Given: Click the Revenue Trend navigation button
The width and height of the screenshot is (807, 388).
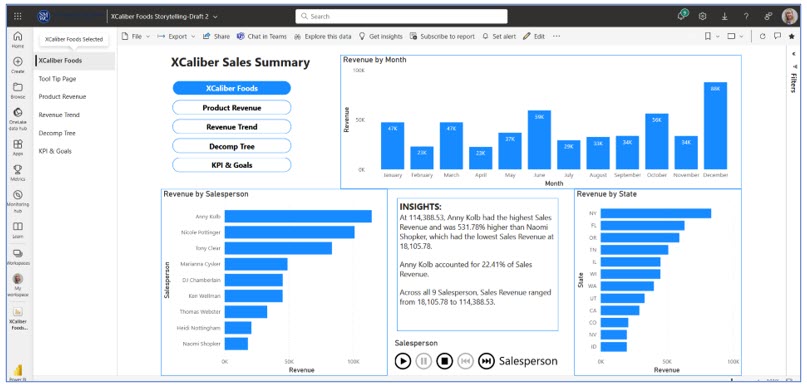Looking at the screenshot, I should [232, 127].
